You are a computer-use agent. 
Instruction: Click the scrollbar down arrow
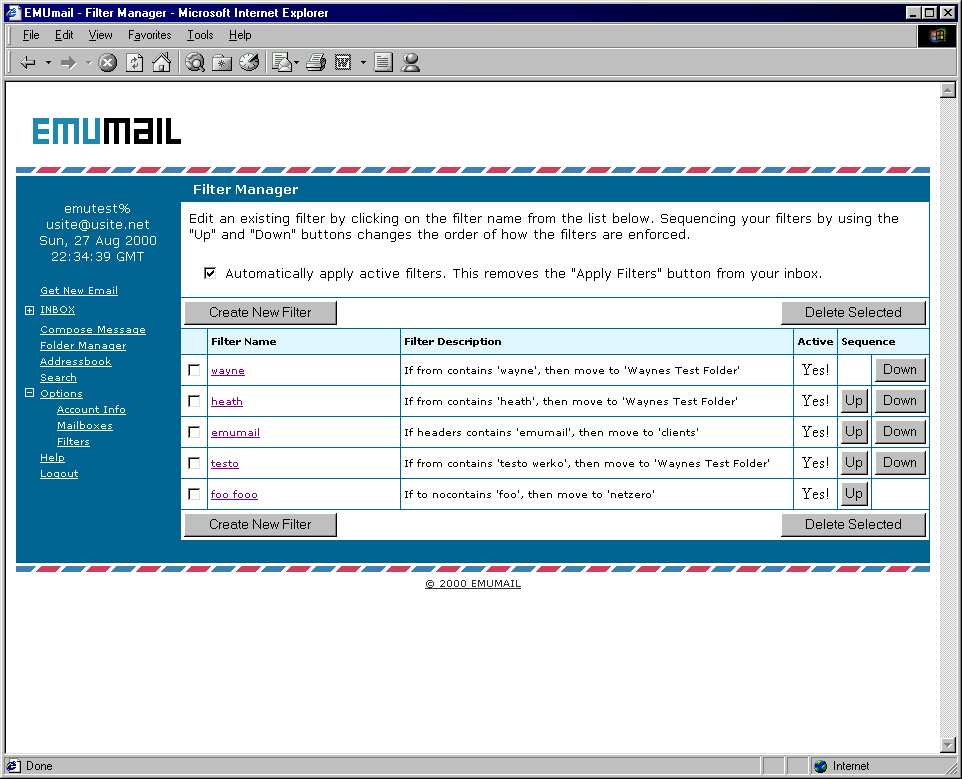tap(949, 745)
